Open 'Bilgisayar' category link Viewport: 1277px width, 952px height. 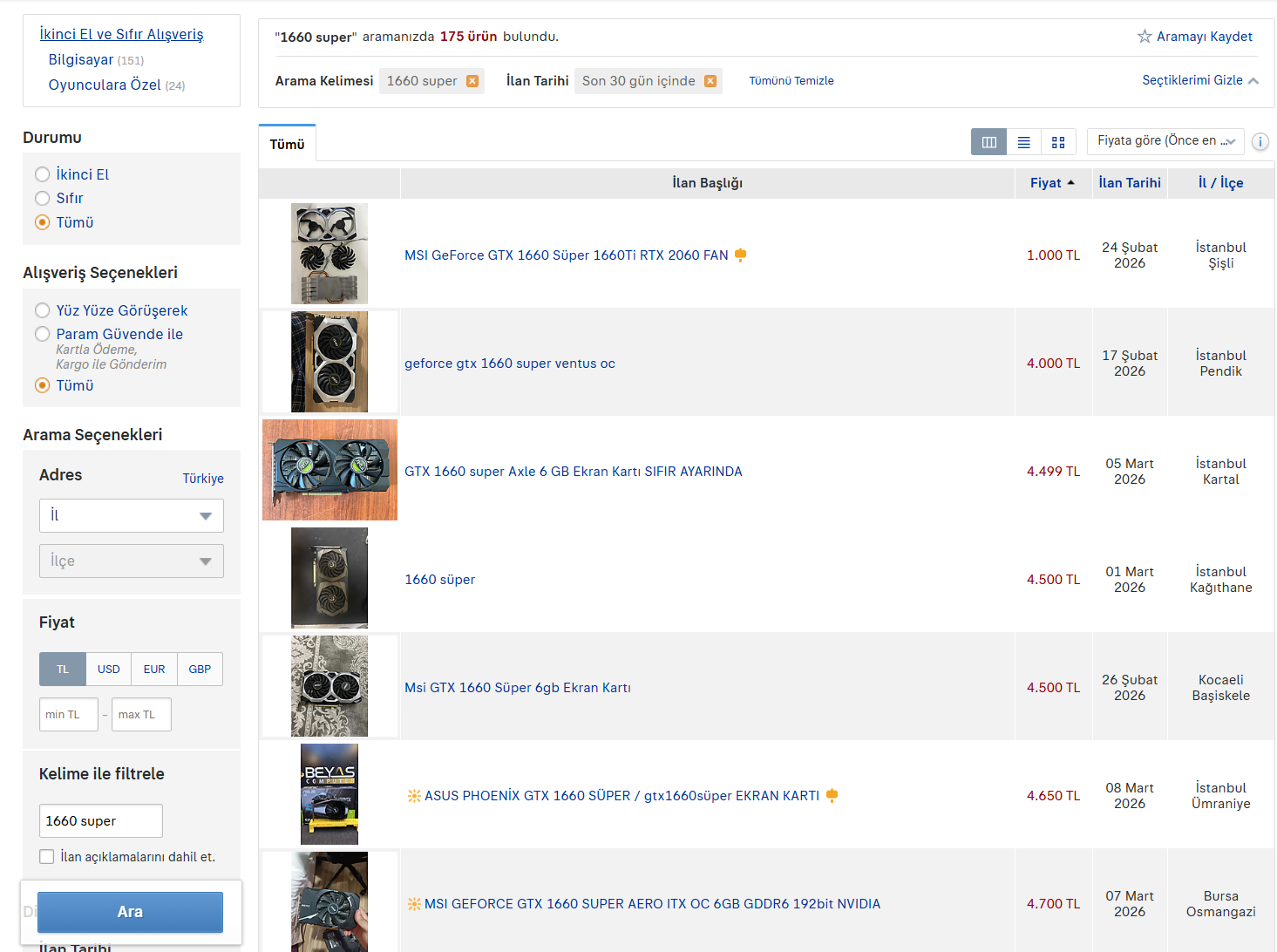point(81,59)
